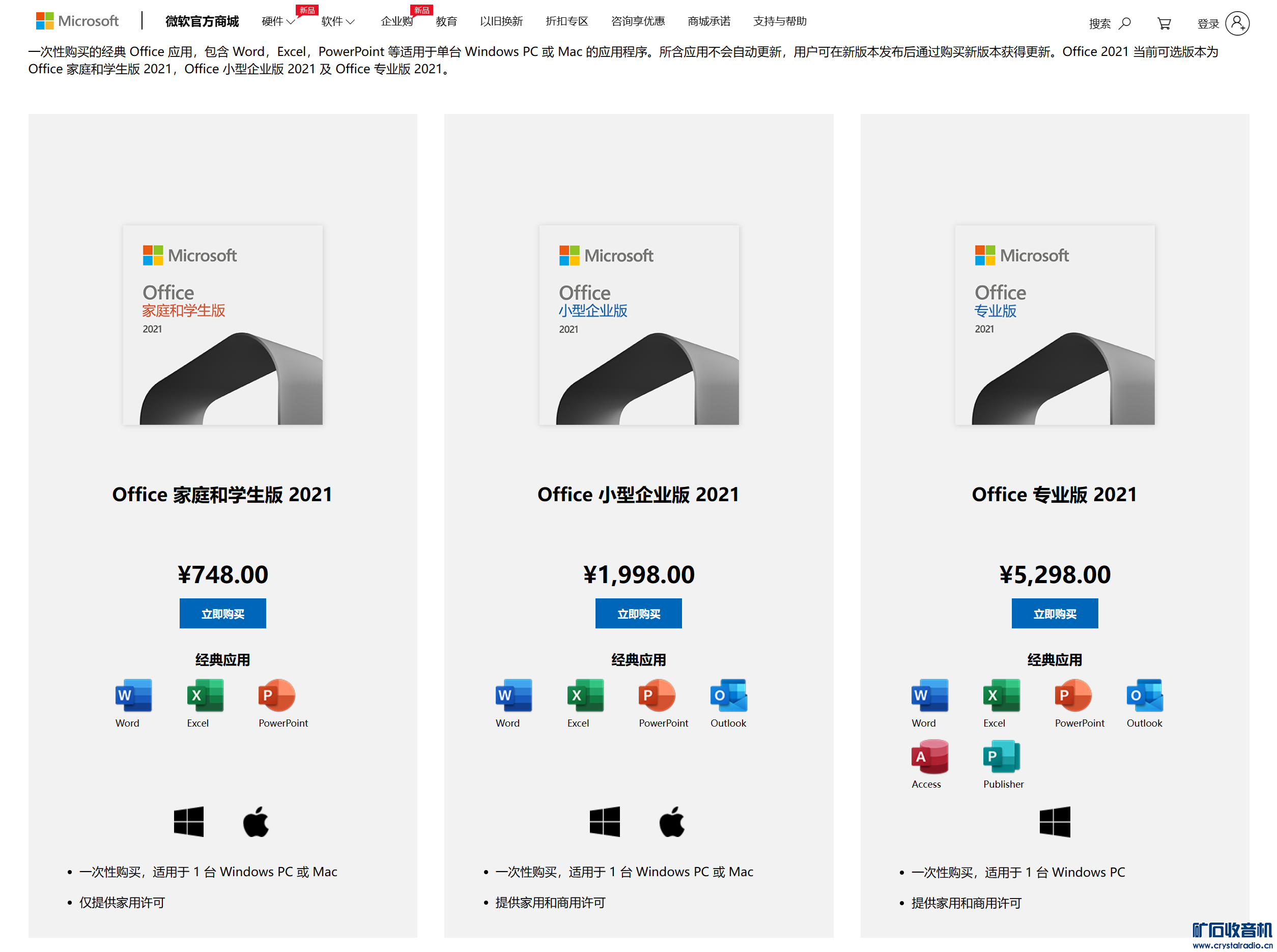Click Word icon under Office 小型企业版 2021
Screen dimensions: 1277x952
[514, 695]
